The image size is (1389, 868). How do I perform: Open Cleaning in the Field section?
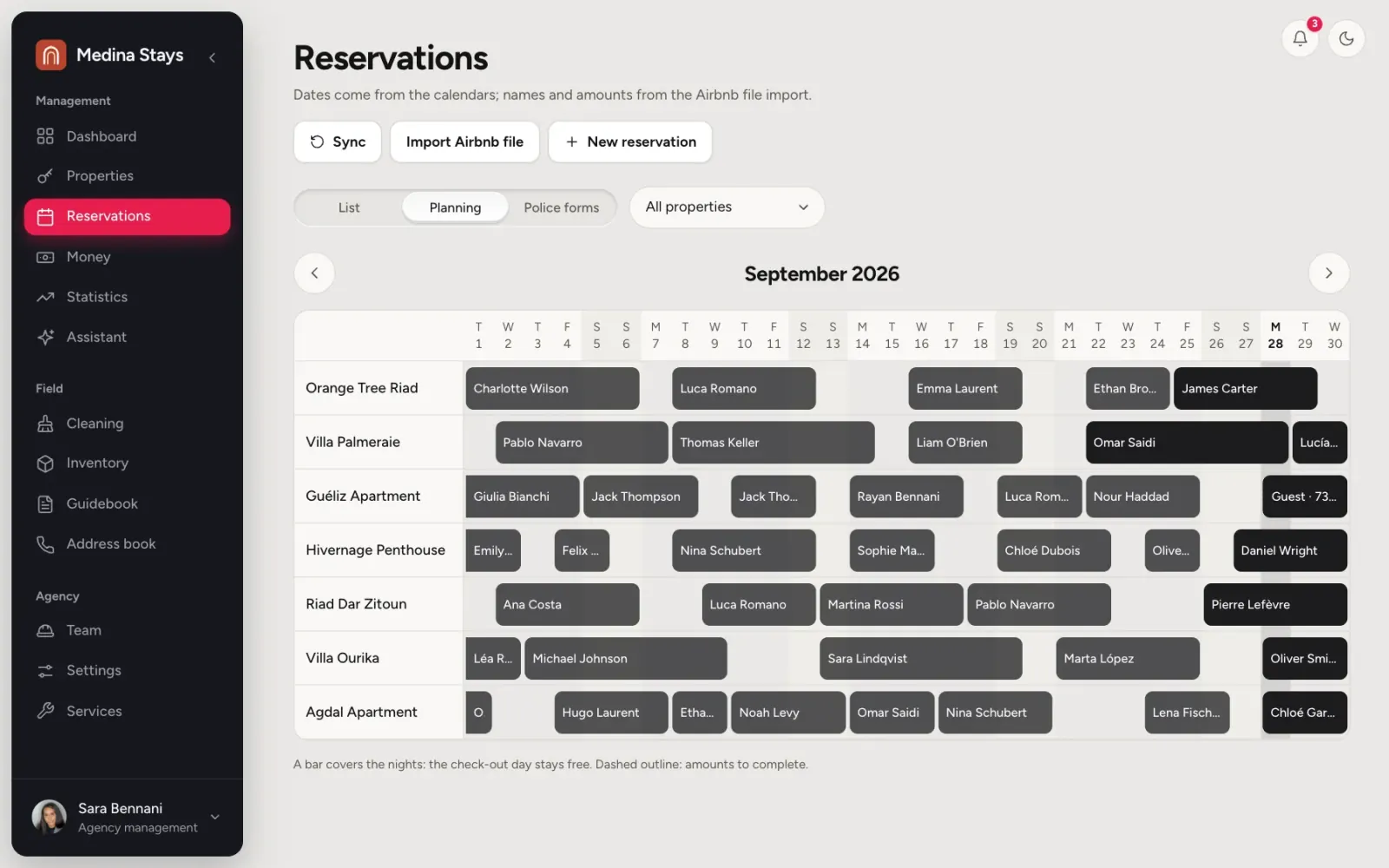127,424
